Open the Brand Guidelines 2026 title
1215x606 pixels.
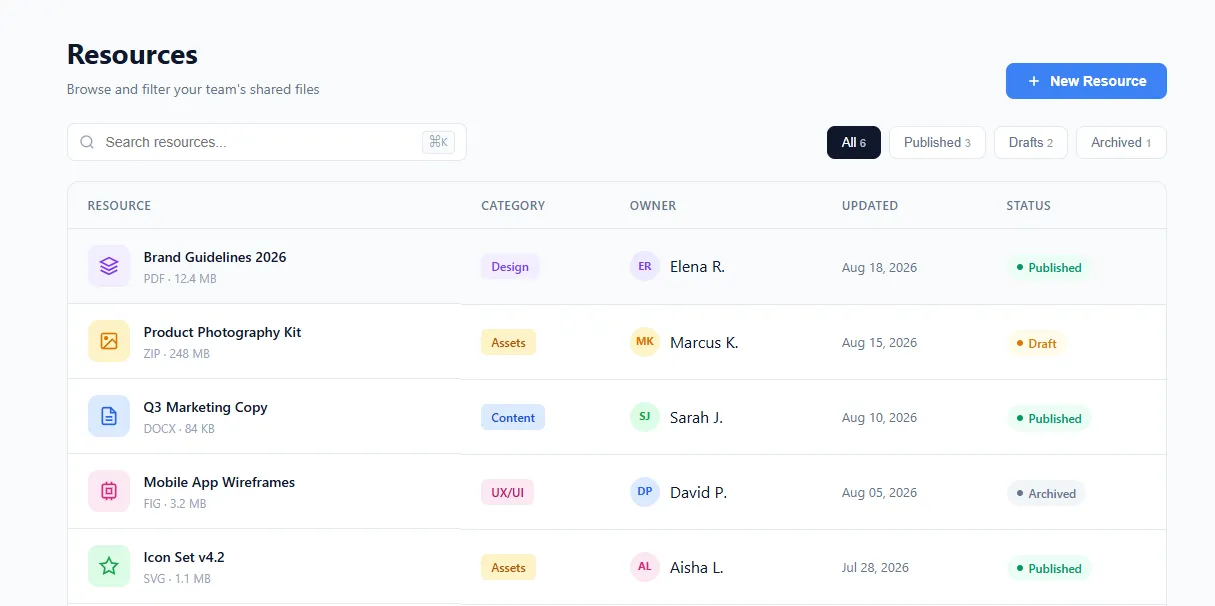(x=215, y=257)
